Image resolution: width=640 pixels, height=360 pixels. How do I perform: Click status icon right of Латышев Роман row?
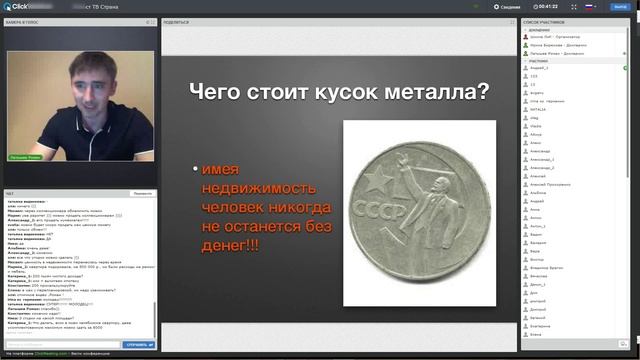(624, 53)
